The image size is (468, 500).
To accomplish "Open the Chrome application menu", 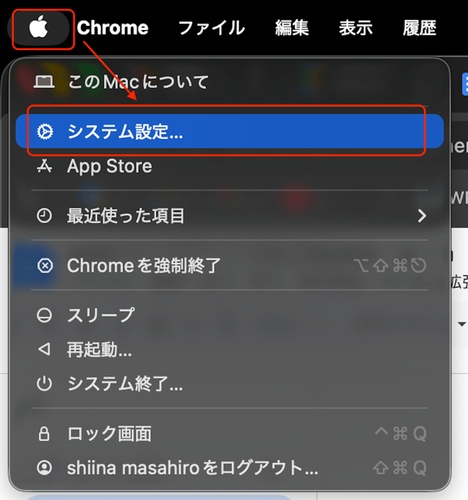I will (113, 28).
